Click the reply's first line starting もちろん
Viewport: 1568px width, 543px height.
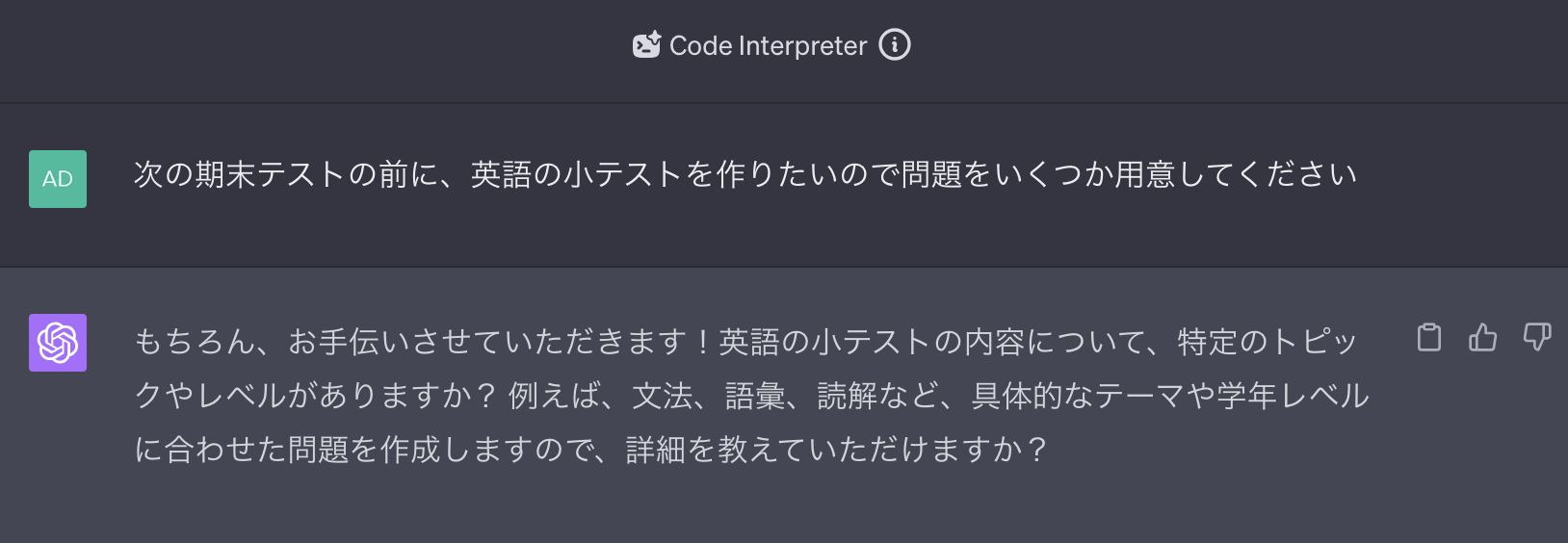[745, 342]
